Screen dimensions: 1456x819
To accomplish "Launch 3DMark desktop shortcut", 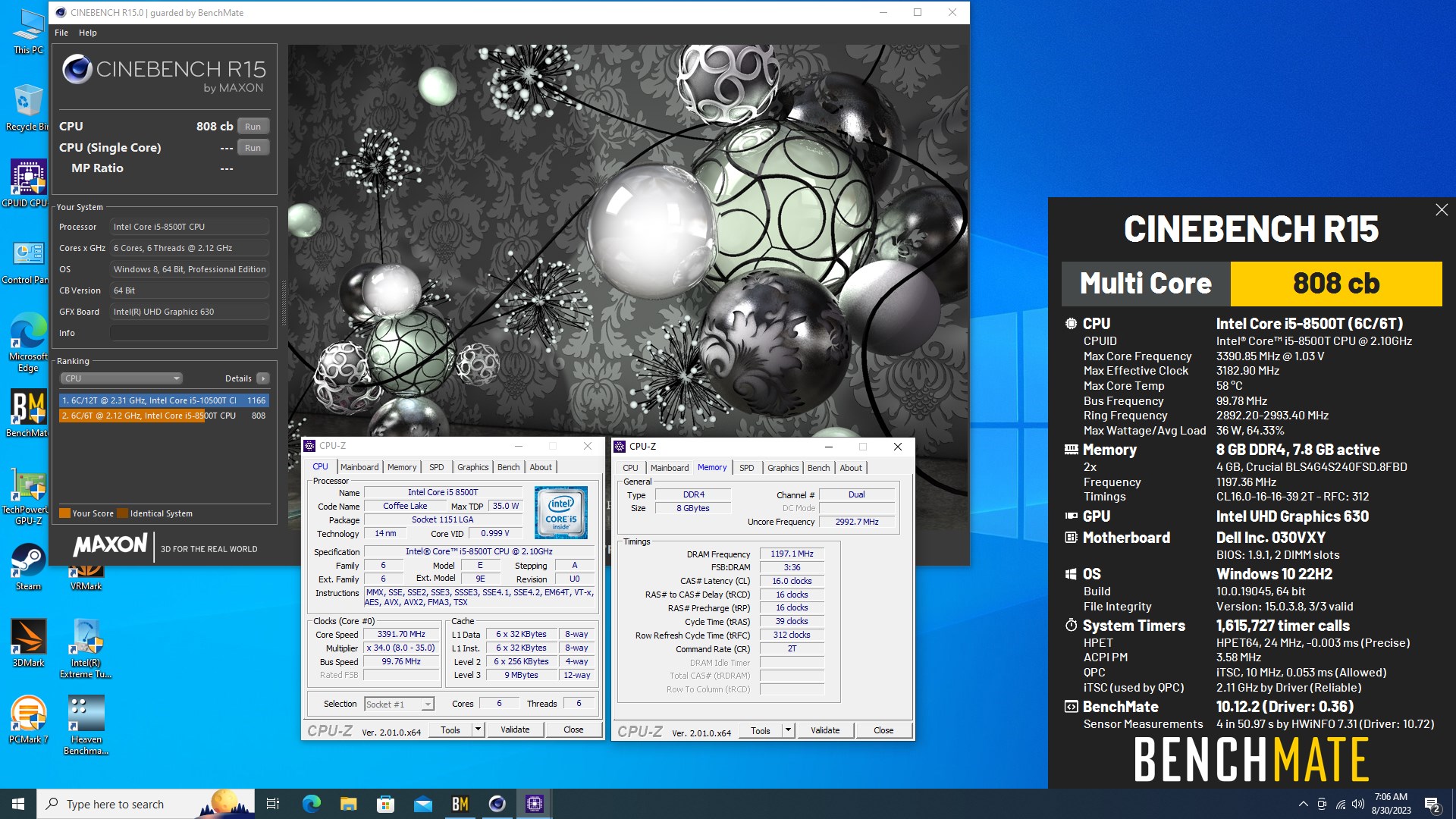I will coord(28,643).
